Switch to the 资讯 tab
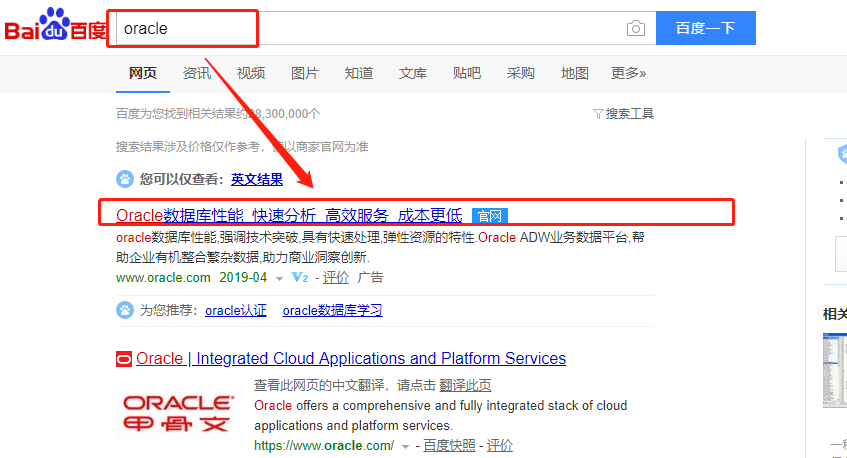The height and width of the screenshot is (458, 847). click(197, 73)
